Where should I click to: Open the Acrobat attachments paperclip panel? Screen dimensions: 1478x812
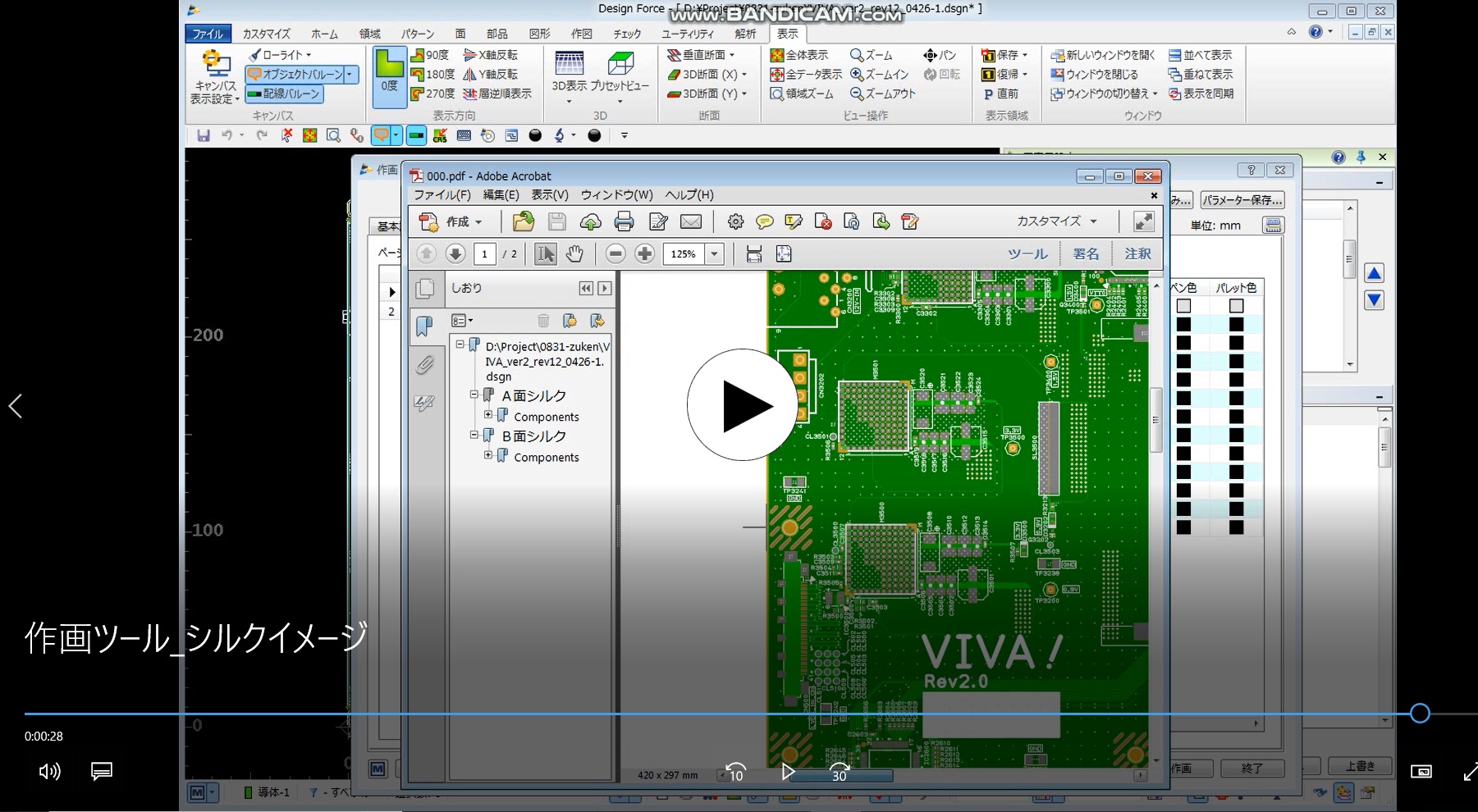point(424,364)
